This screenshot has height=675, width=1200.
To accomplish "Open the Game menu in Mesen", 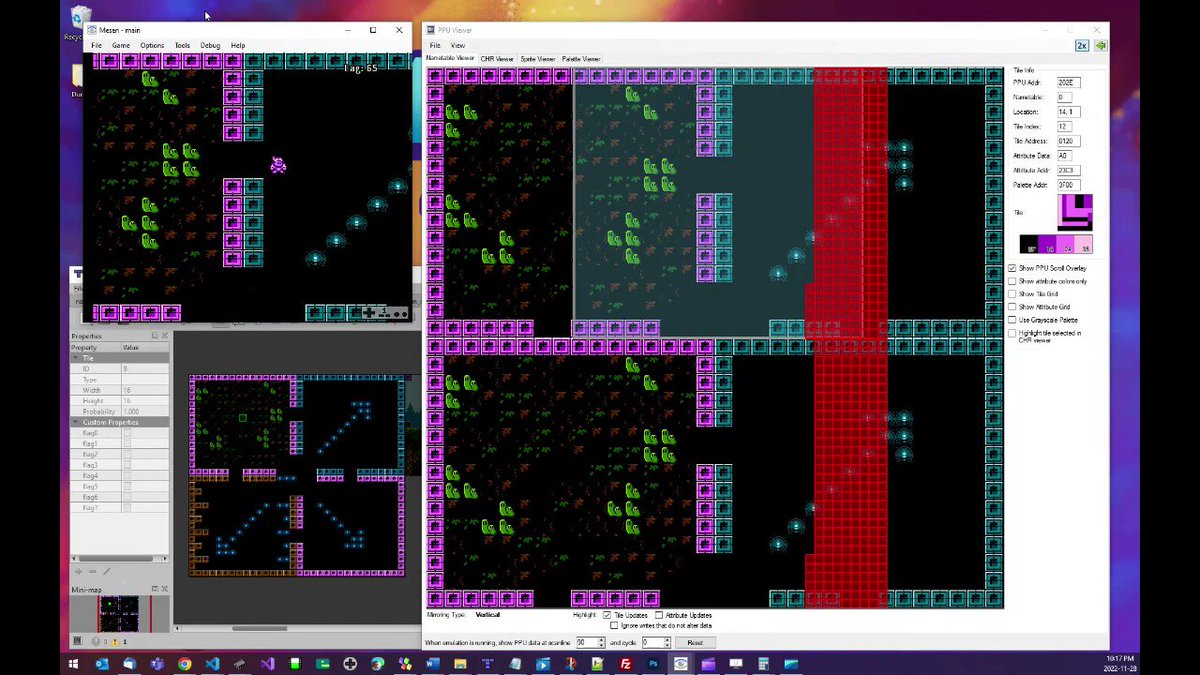I will pyautogui.click(x=120, y=45).
